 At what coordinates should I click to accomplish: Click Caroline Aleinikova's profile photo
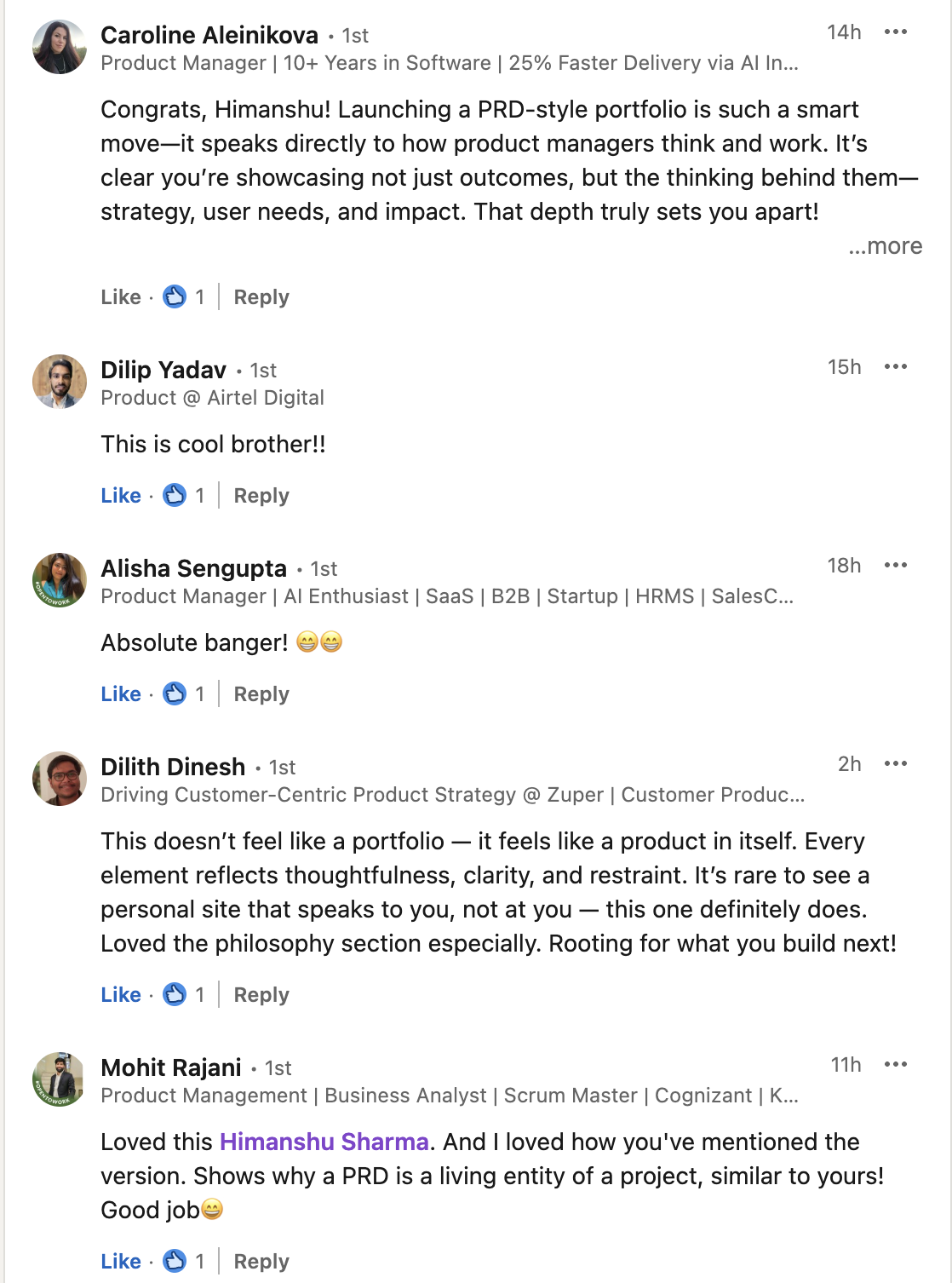60,47
